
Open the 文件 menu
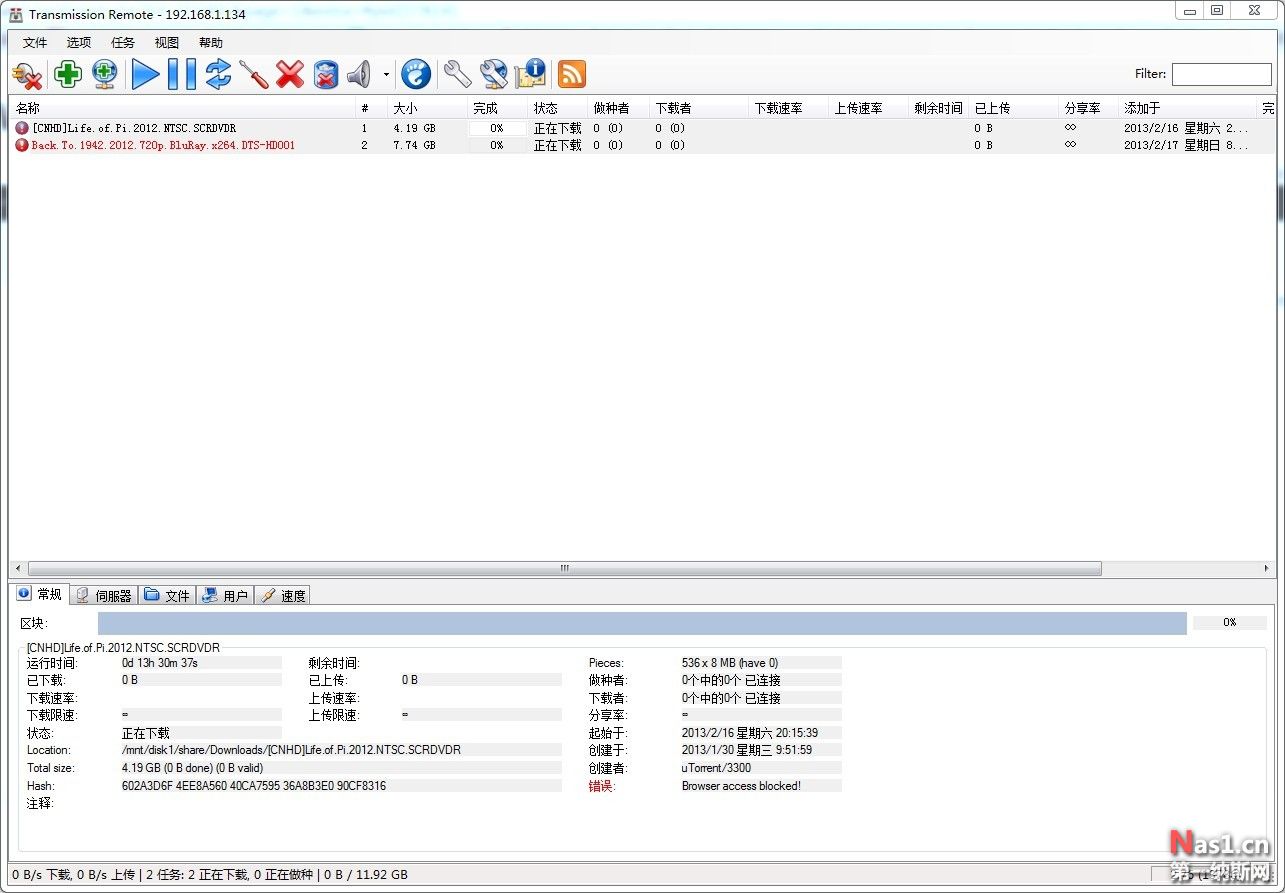click(x=35, y=43)
